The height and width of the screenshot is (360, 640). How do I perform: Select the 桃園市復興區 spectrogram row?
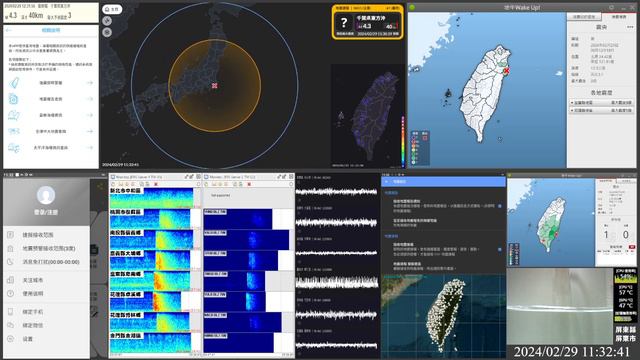(150, 219)
